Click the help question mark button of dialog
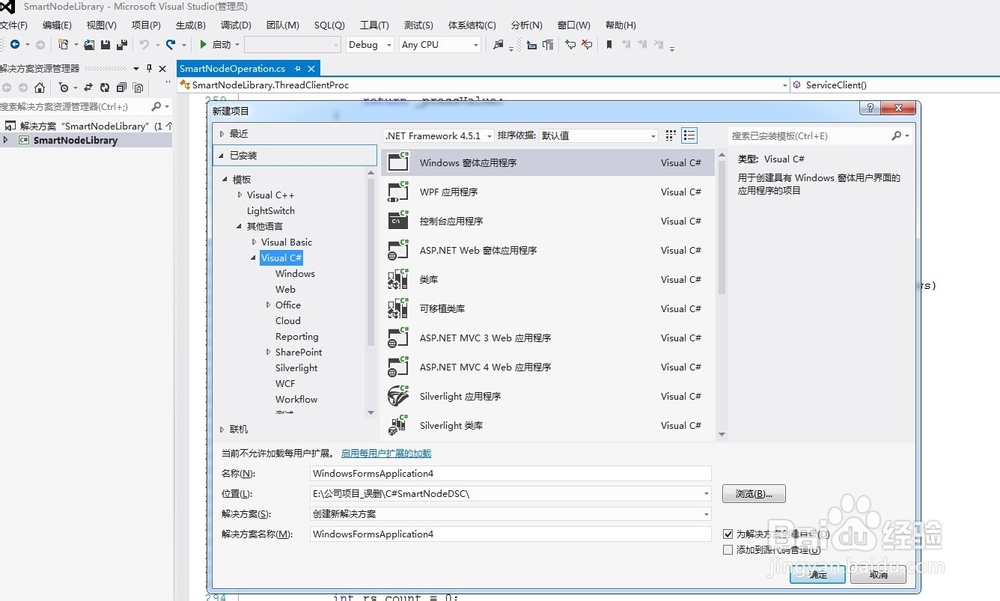Image resolution: width=1000 pixels, height=601 pixels. click(870, 108)
